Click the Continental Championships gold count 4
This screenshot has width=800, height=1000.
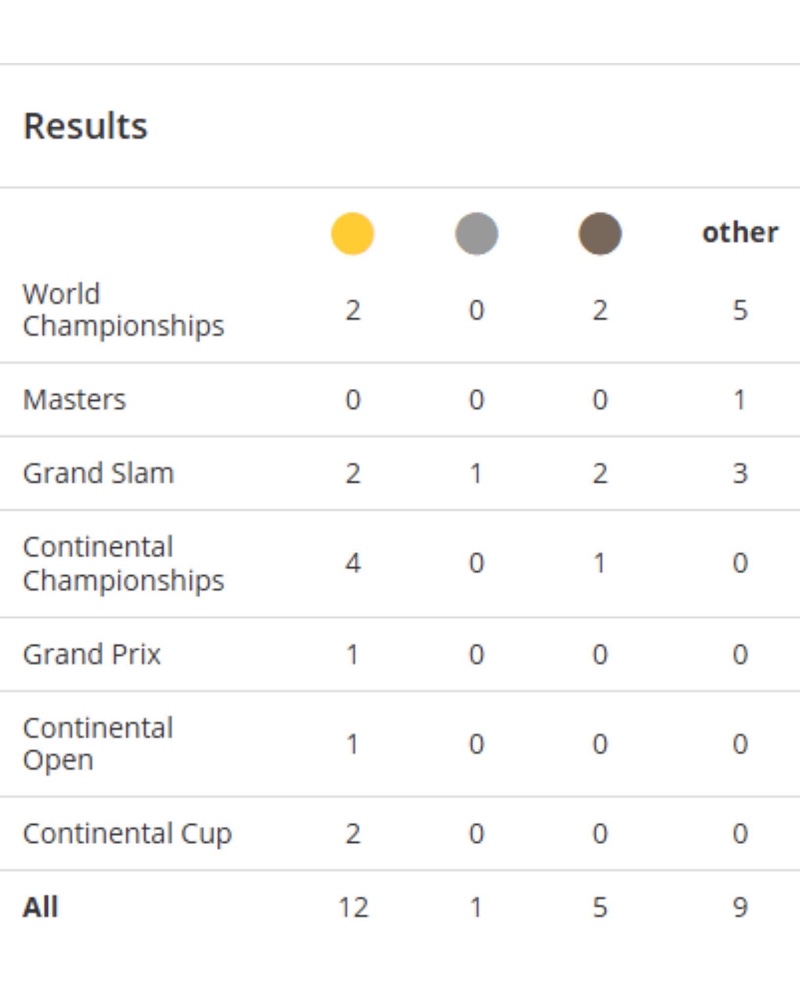click(353, 564)
